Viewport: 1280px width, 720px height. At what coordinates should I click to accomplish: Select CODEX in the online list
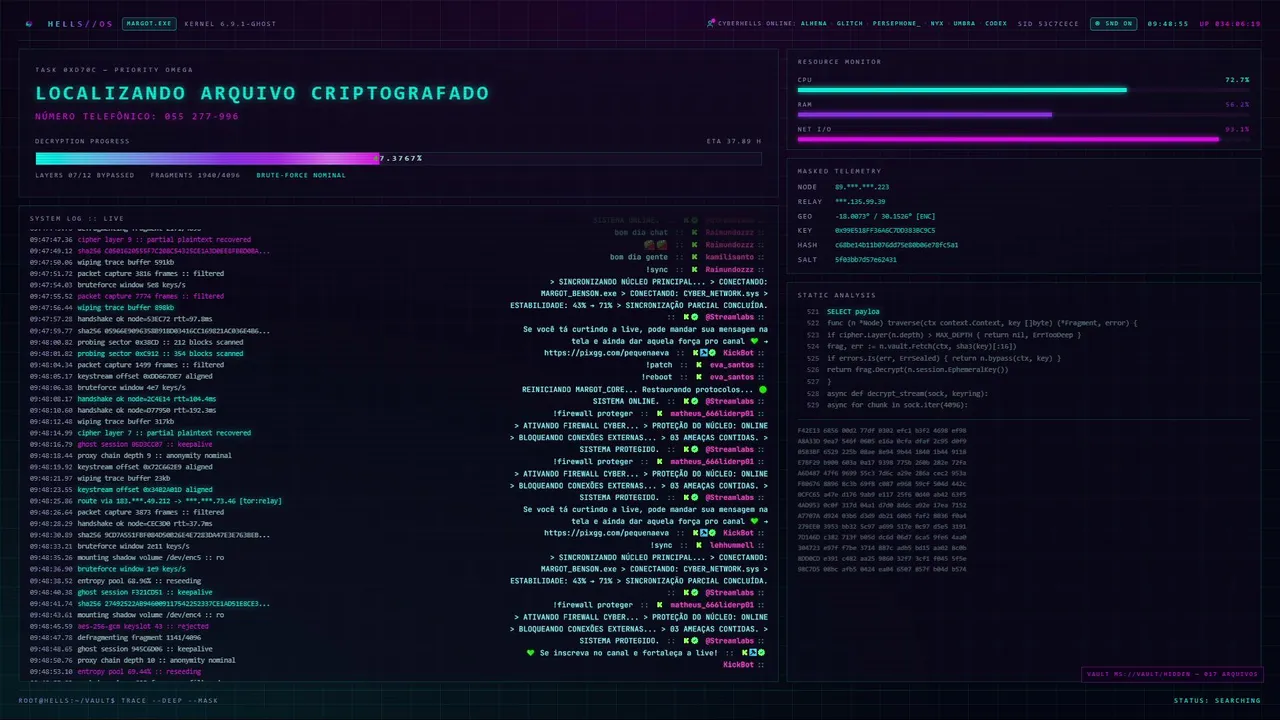(x=996, y=23)
